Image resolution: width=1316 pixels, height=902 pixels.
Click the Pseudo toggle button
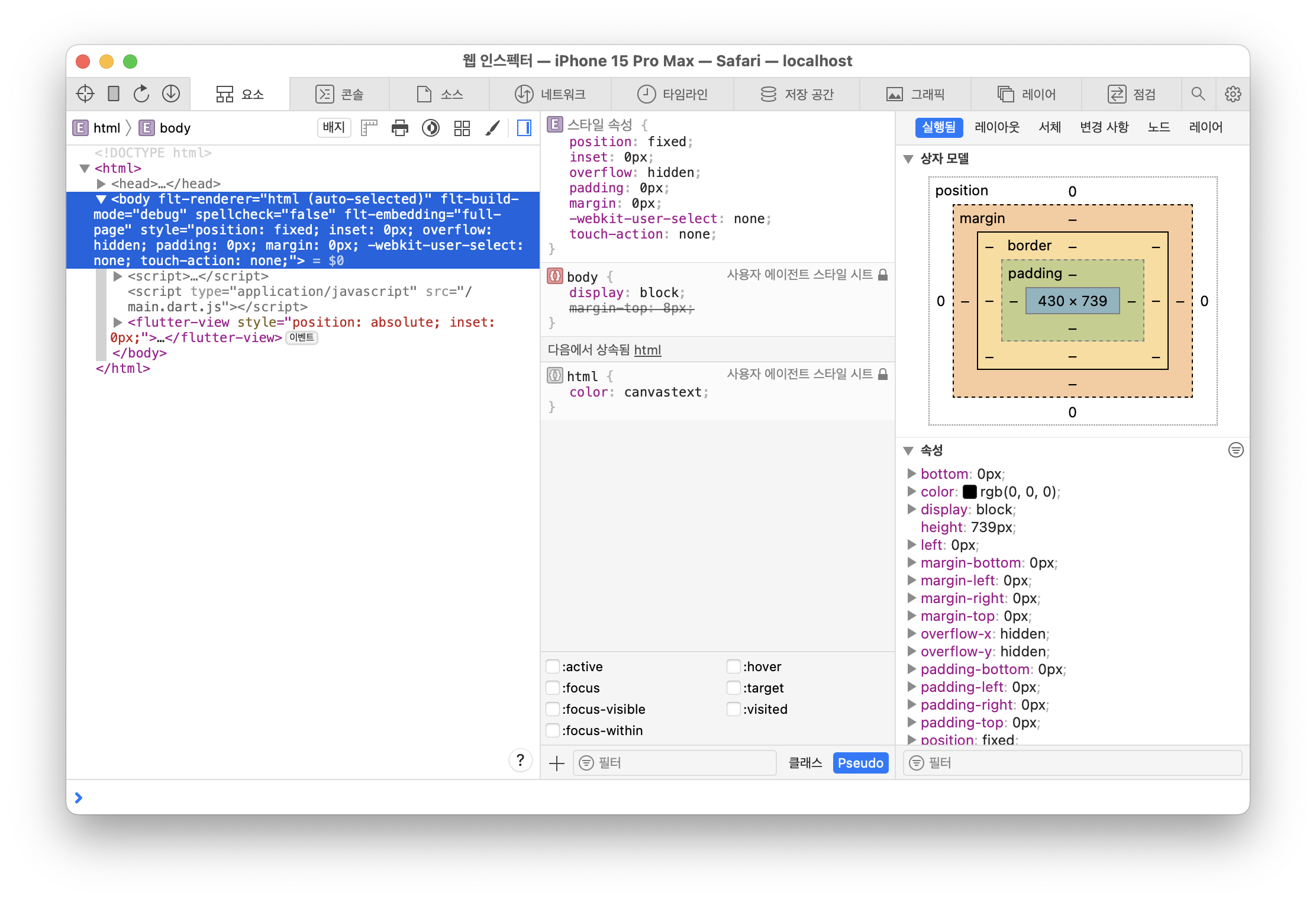coord(860,763)
